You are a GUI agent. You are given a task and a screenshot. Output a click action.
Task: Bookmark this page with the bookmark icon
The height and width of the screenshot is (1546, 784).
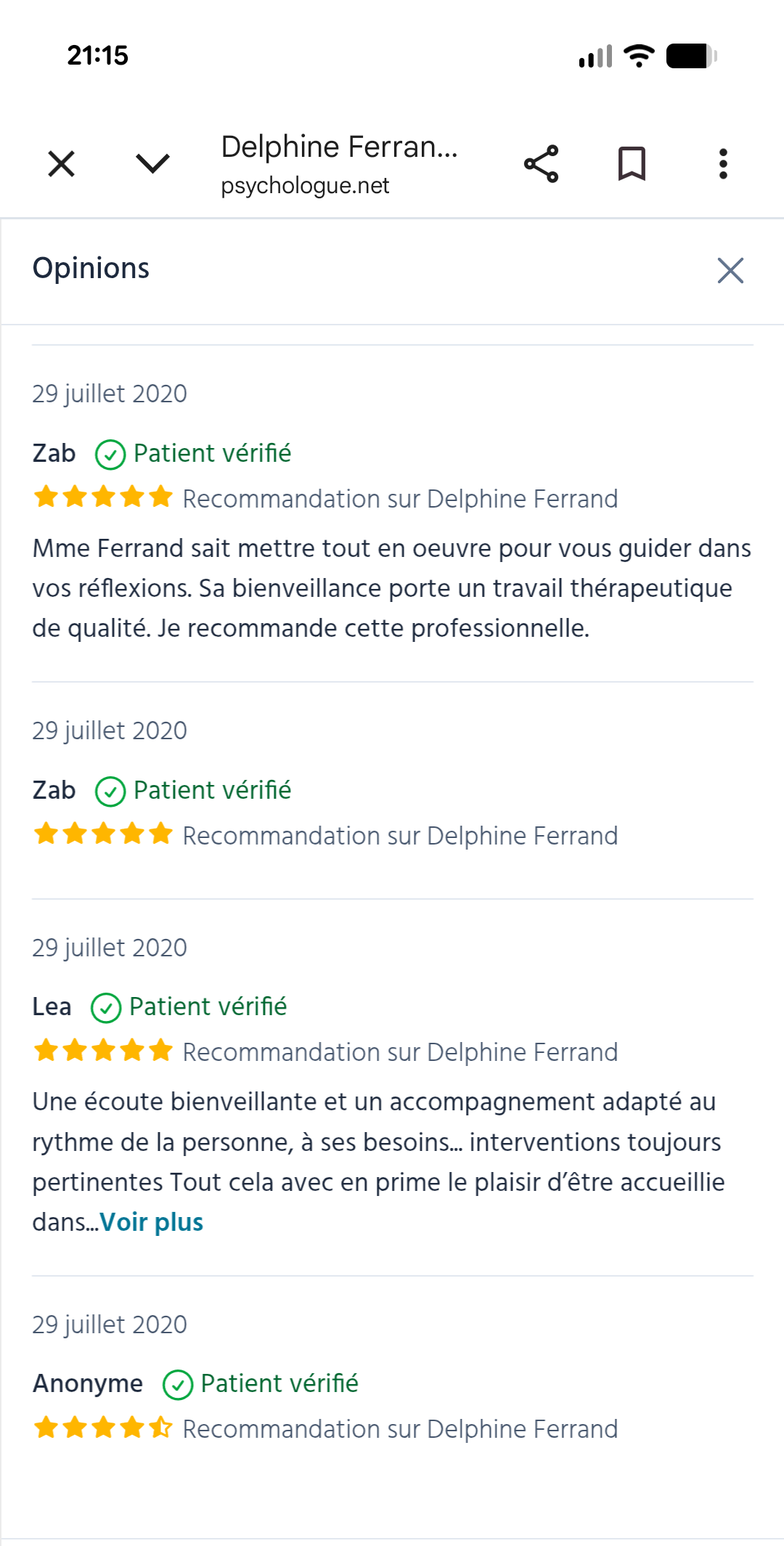coord(632,163)
